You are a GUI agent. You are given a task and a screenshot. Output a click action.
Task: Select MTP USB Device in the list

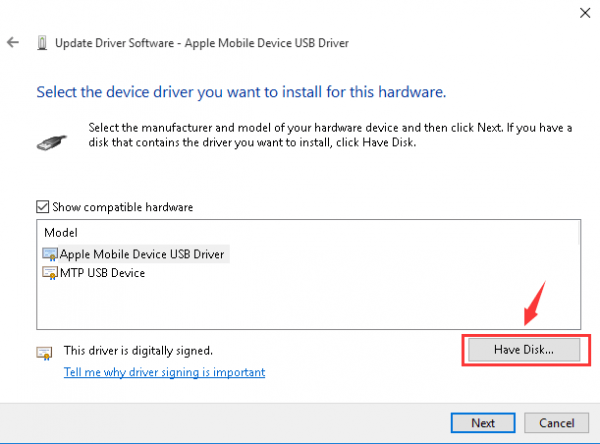click(104, 273)
